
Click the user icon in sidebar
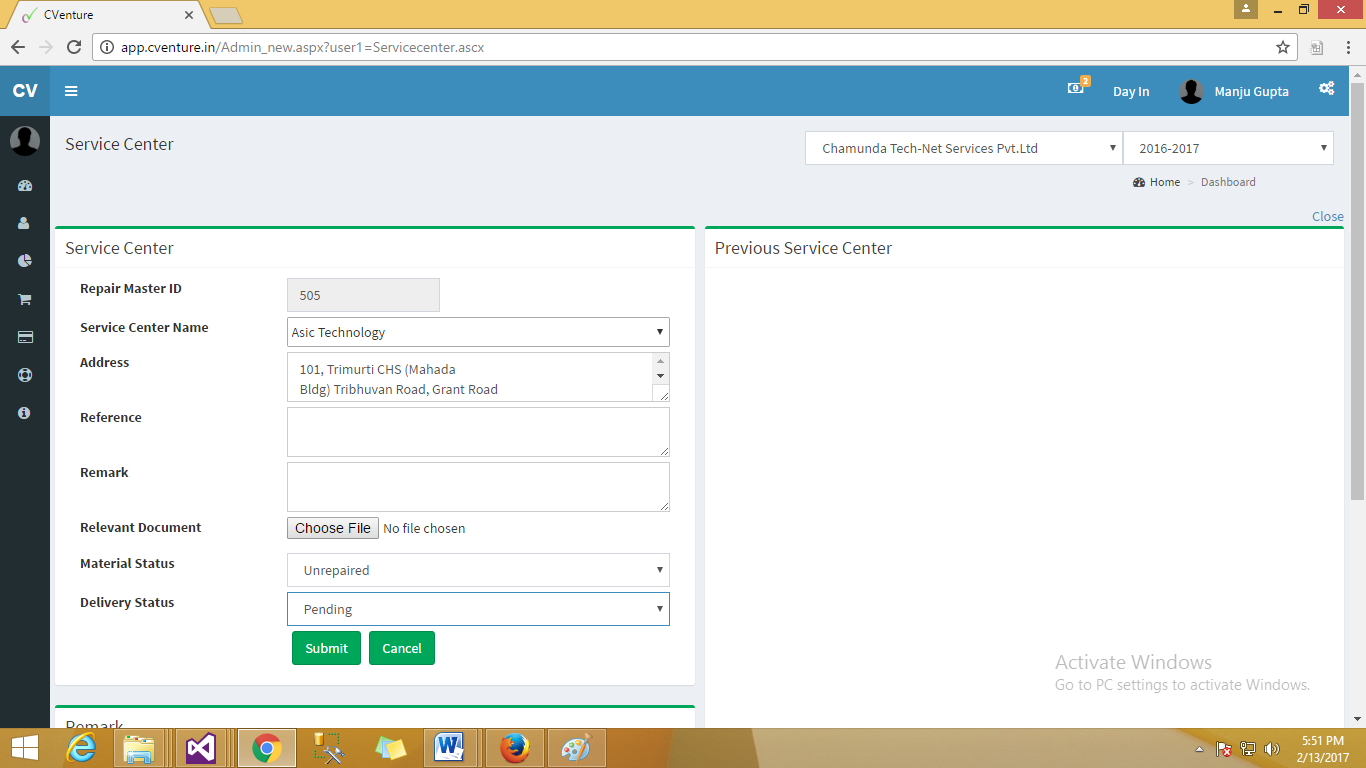[x=25, y=224]
